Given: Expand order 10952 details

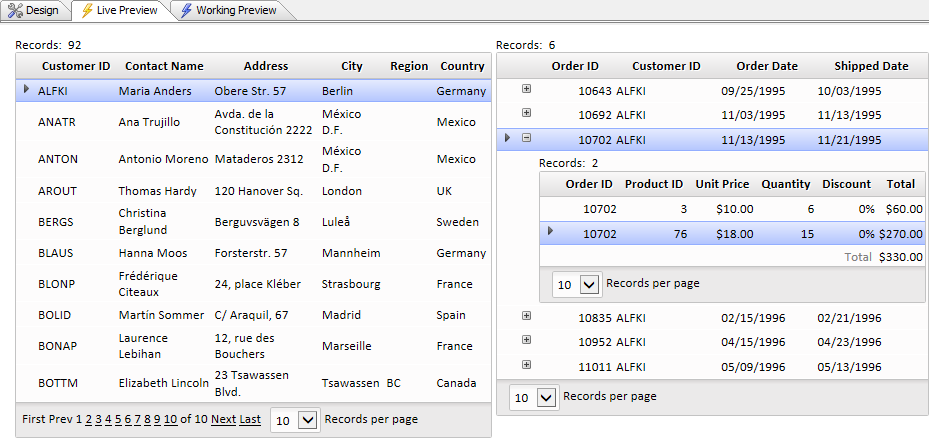Looking at the screenshot, I should coord(526,340).
